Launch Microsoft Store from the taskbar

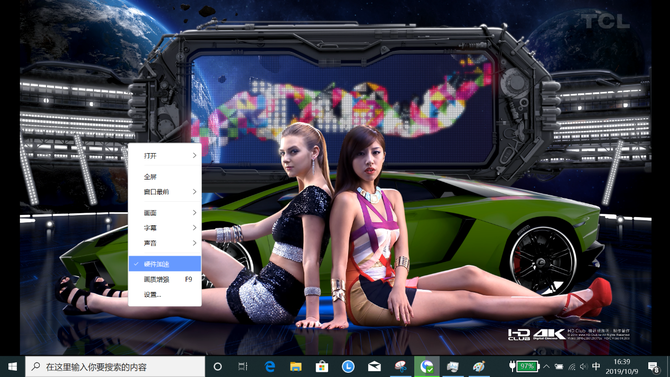[322, 366]
